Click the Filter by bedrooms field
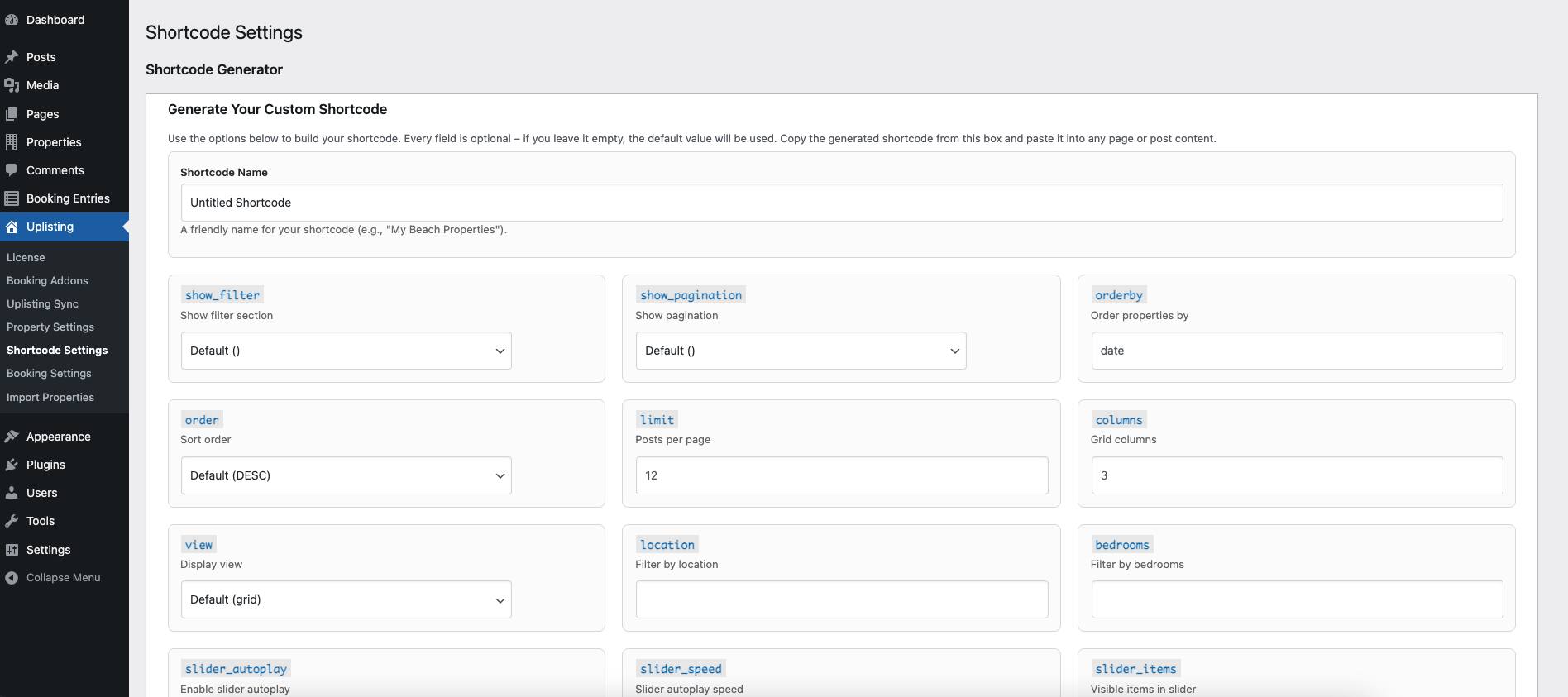The width and height of the screenshot is (1568, 697). [x=1297, y=599]
